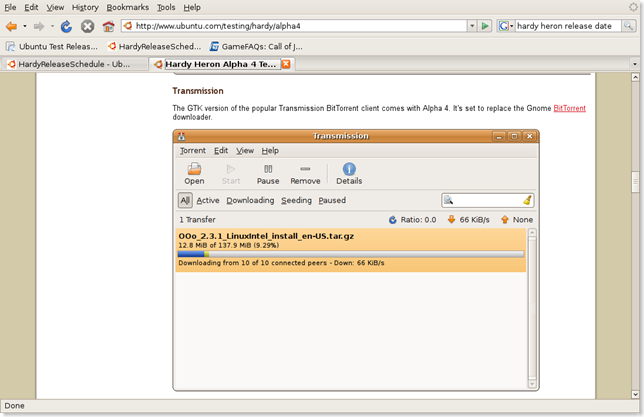Click the Transmission torrent list scrollbar
The width and height of the screenshot is (644, 417).
532,309
